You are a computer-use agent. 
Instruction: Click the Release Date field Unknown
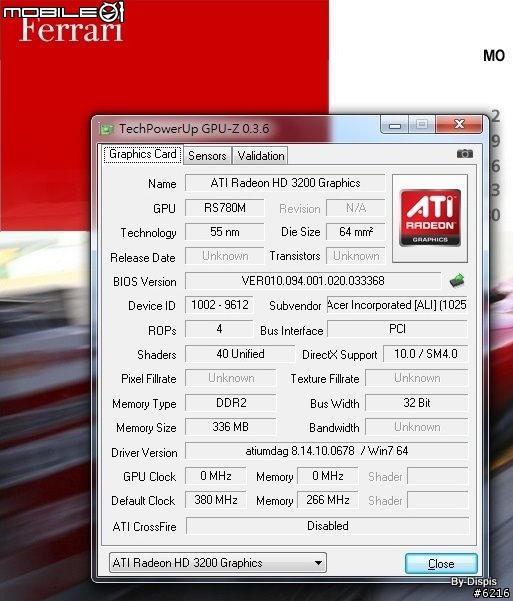(x=225, y=256)
